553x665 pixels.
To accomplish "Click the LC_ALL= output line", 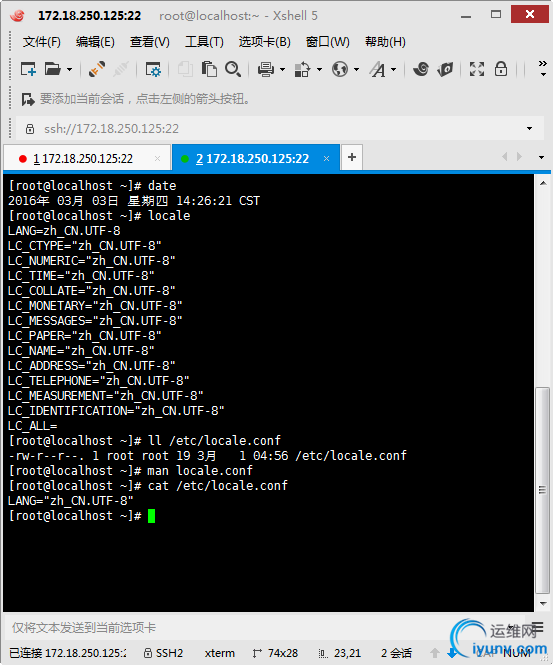I will pos(32,426).
